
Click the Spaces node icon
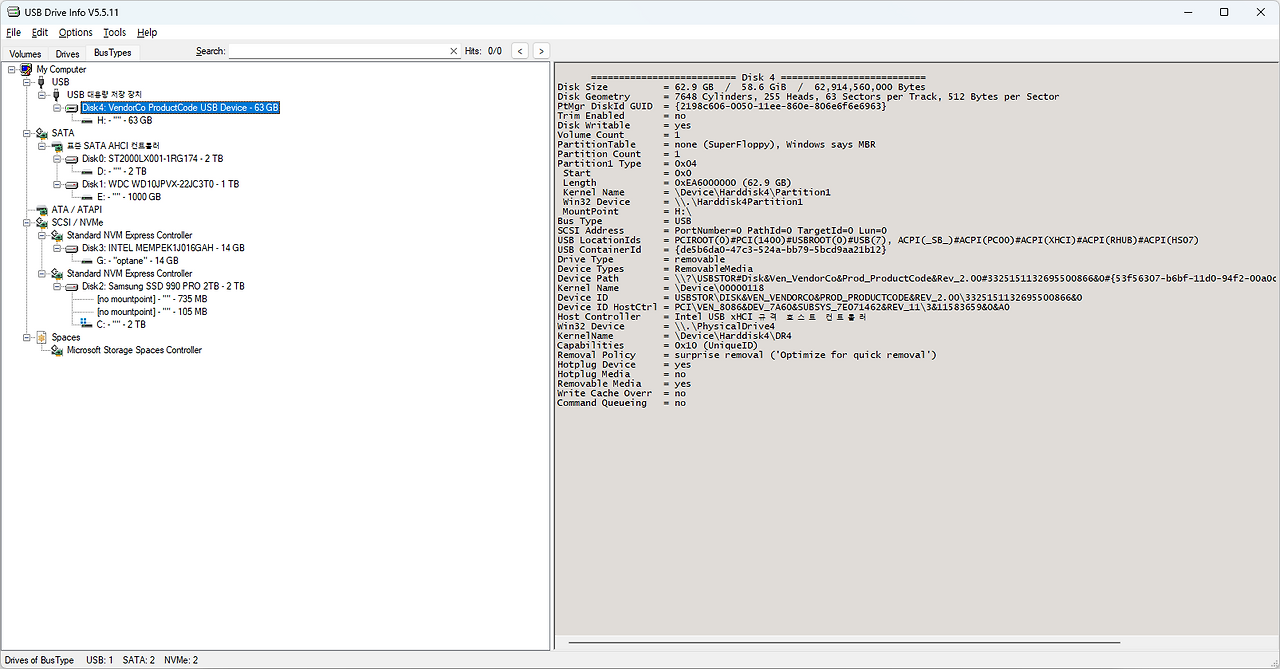(41, 337)
